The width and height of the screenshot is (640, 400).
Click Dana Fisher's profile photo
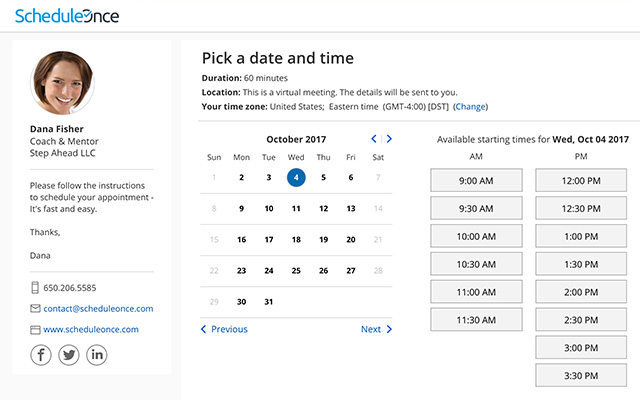(63, 82)
